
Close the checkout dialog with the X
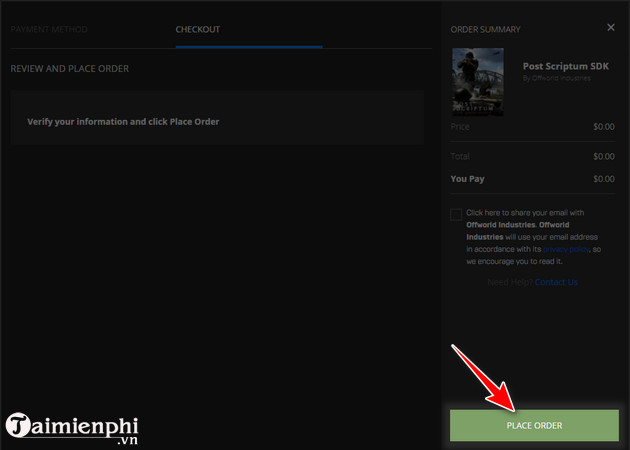[611, 27]
